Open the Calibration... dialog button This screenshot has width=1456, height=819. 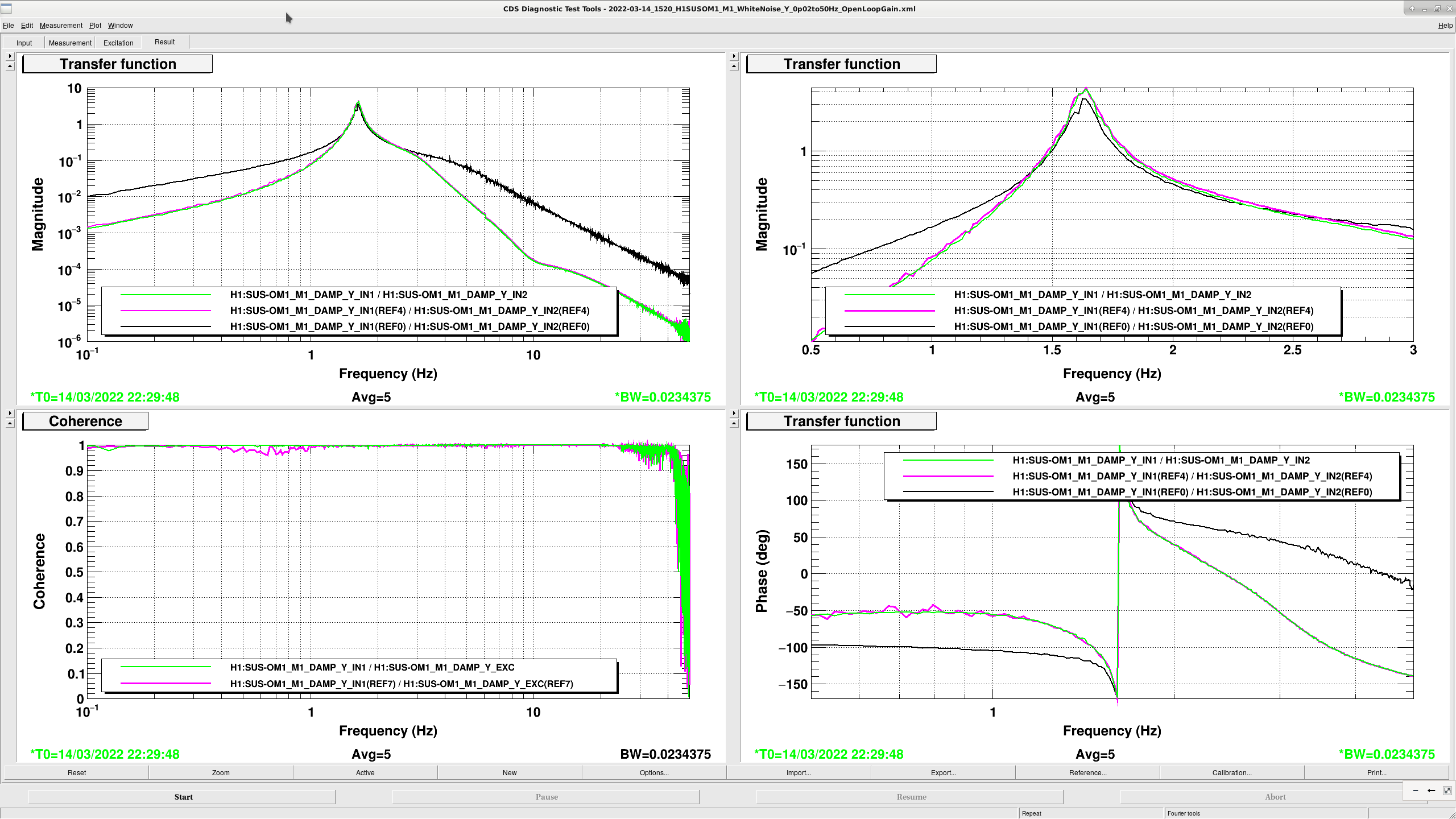1232,772
